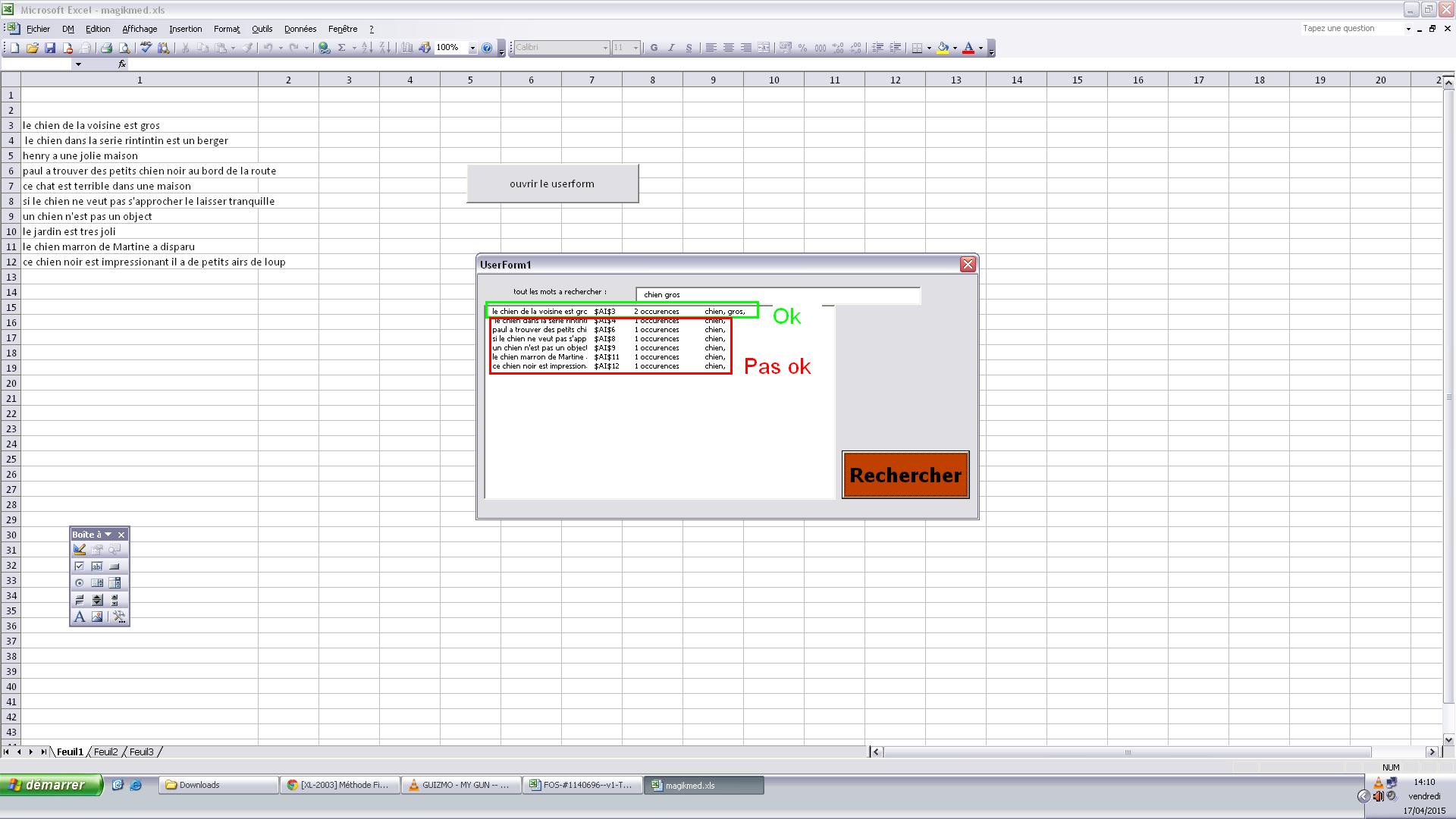1456x819 pixels.
Task: Switch to GUIZMO VLC taskbar item
Action: 461,785
